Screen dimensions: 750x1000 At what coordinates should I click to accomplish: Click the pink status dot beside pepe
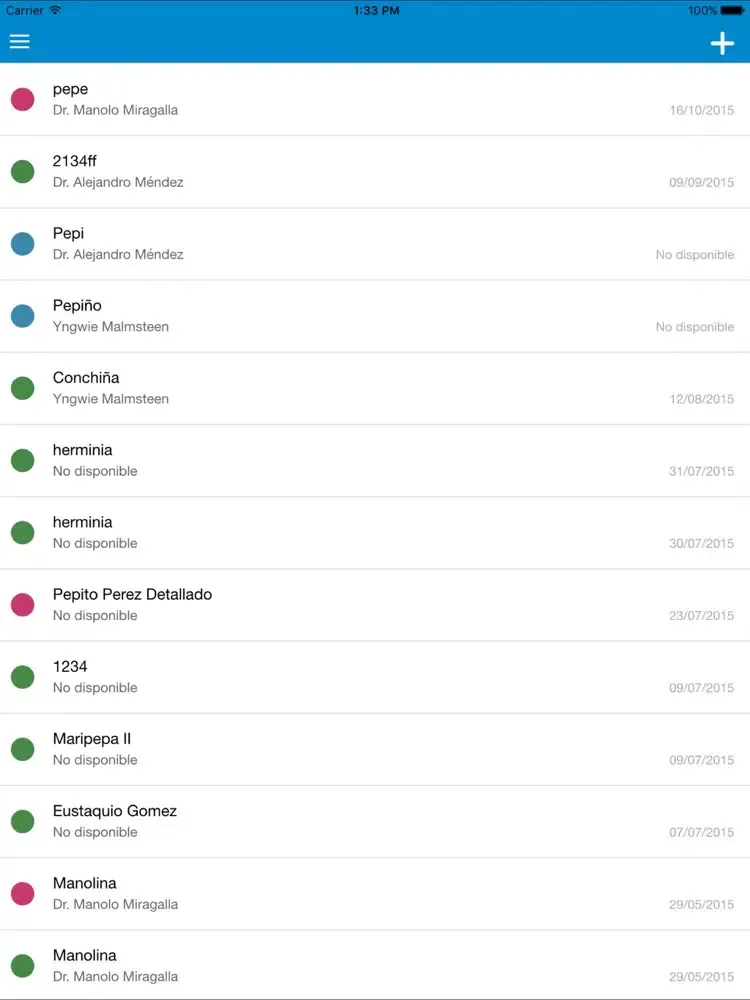click(22, 99)
